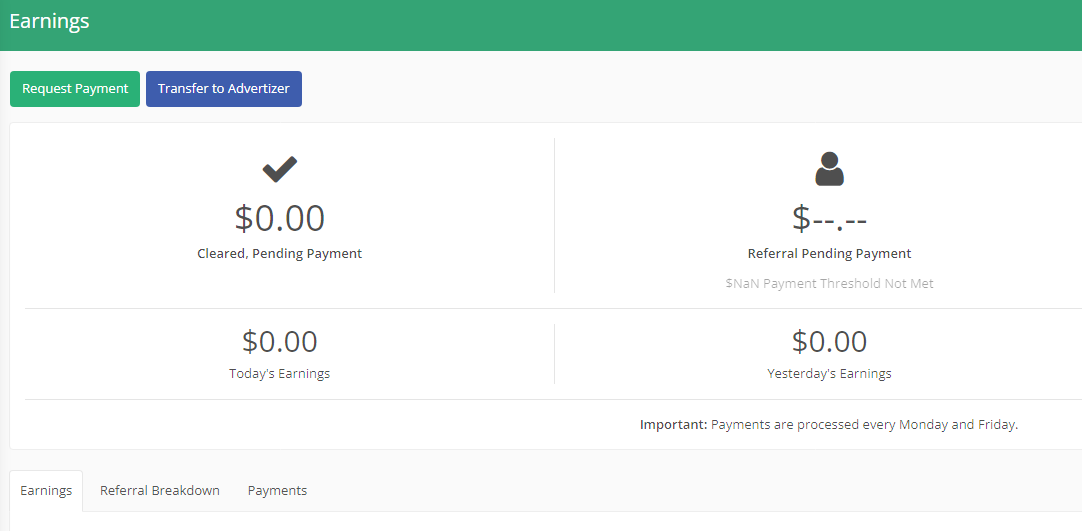The image size is (1082, 531).
Task: Click the person icon above referral amount
Action: [829, 169]
